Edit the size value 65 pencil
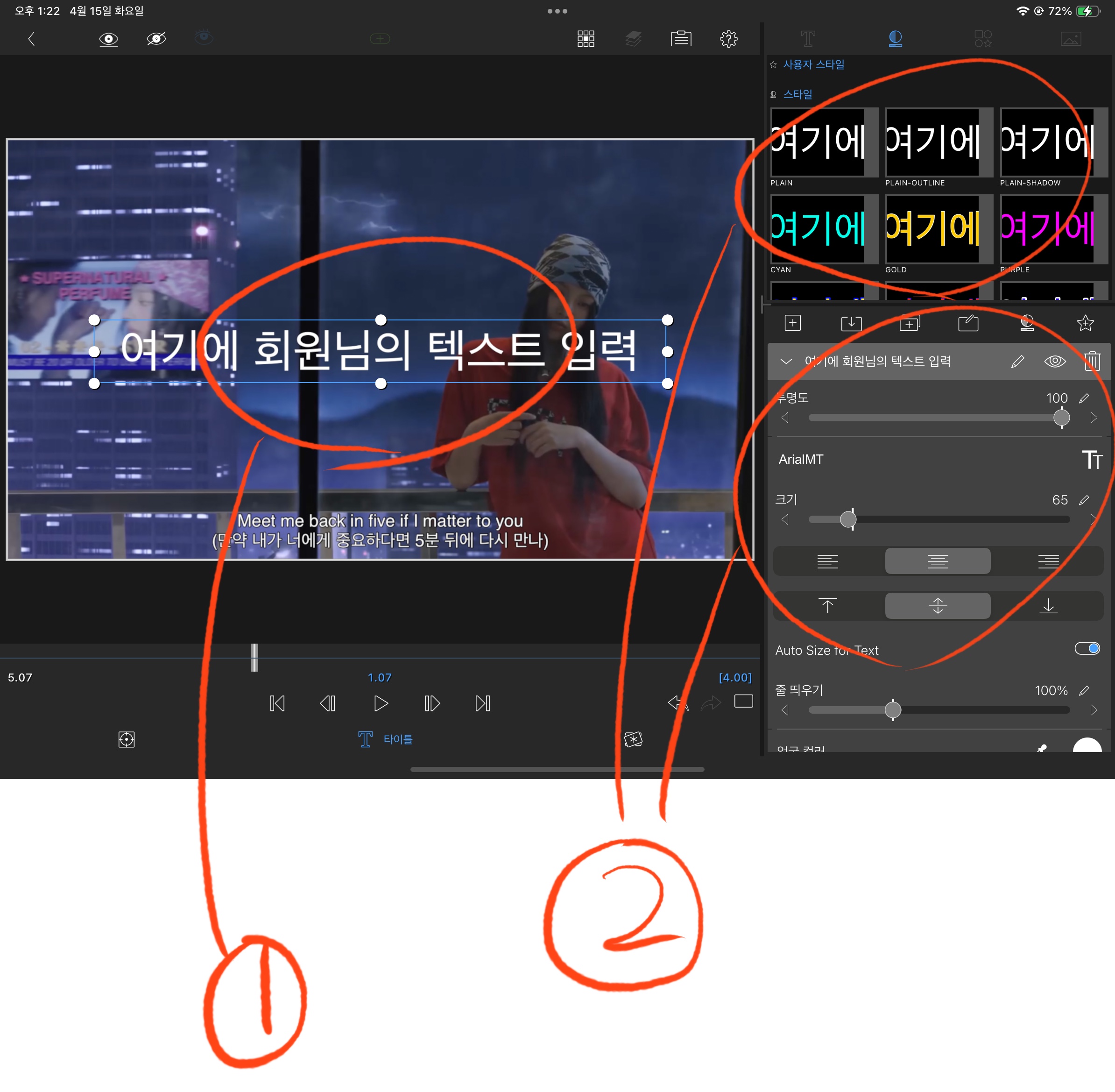 click(1083, 500)
